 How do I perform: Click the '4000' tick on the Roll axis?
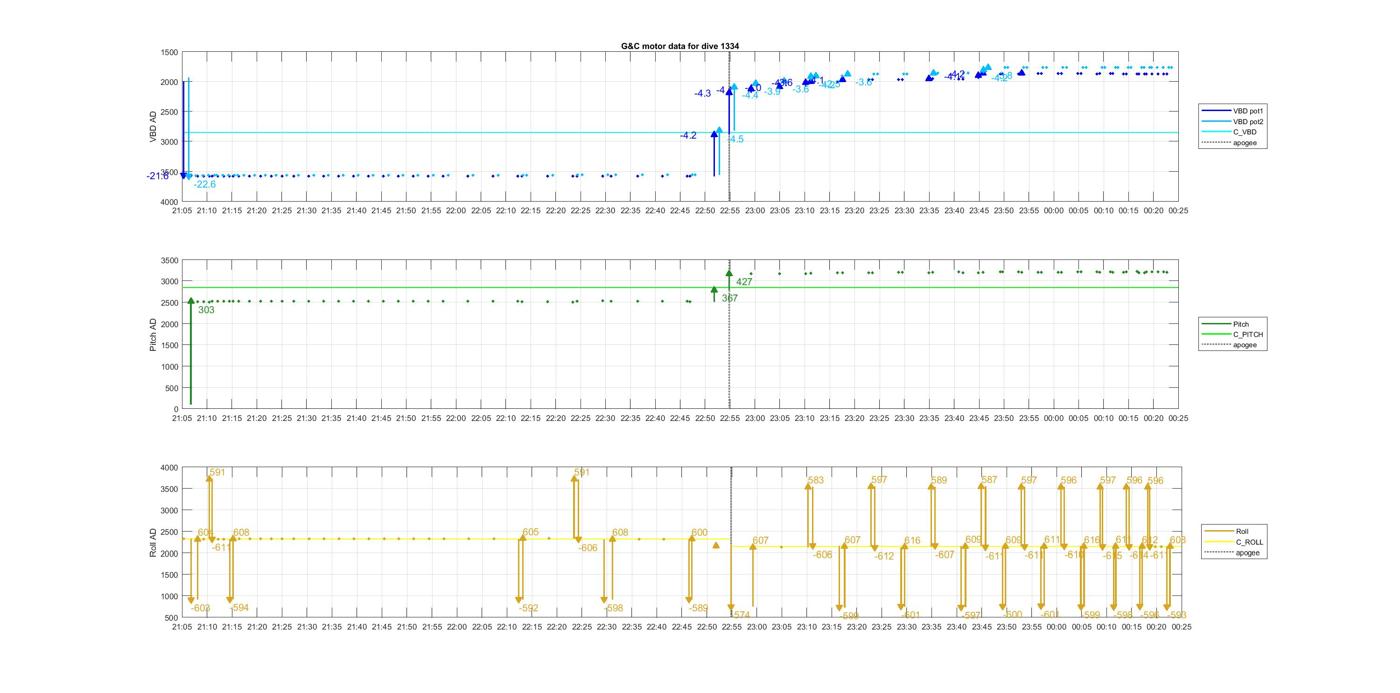(169, 468)
